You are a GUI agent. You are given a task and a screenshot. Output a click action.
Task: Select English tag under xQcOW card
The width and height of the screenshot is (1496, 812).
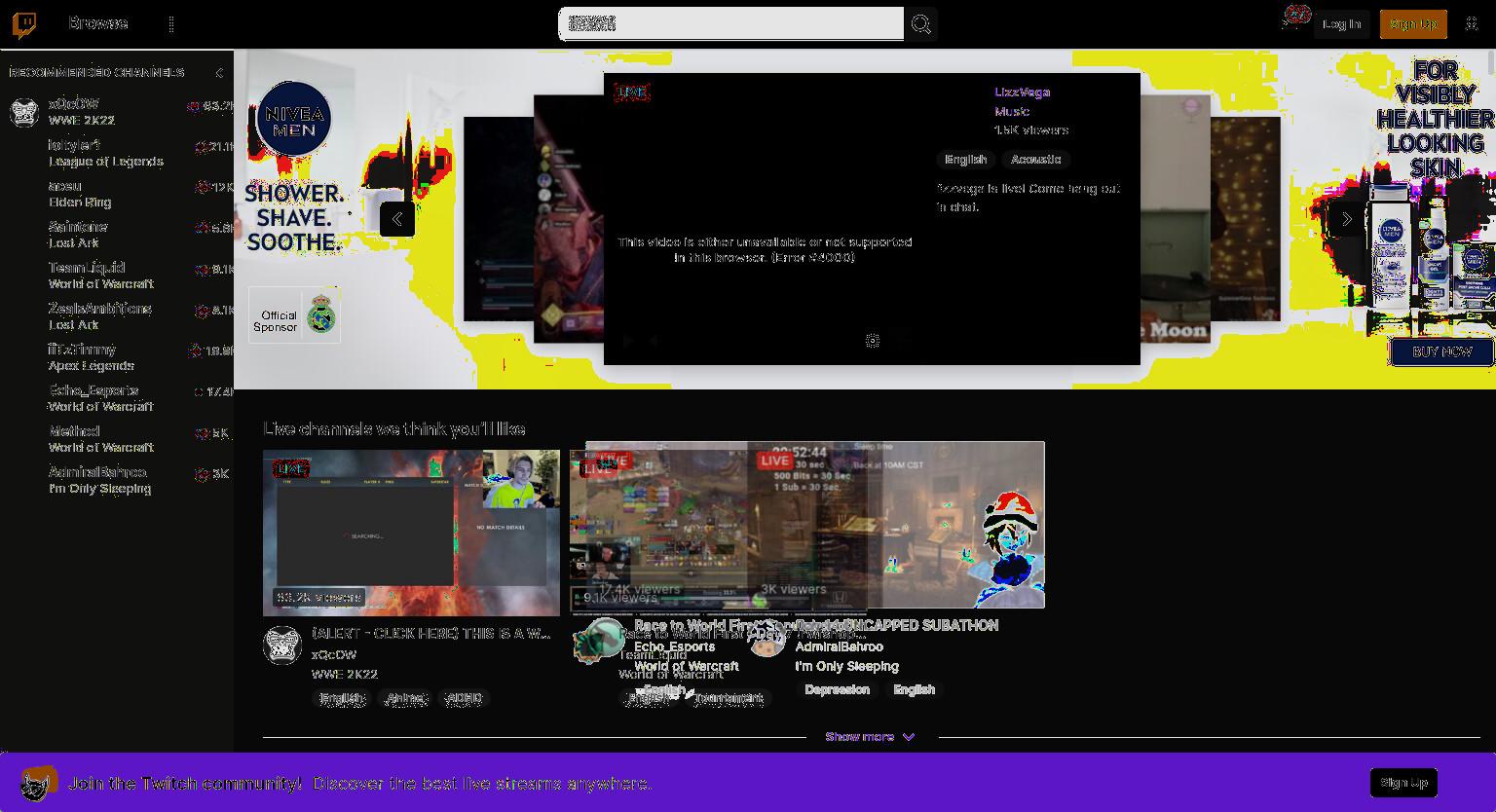tap(342, 698)
